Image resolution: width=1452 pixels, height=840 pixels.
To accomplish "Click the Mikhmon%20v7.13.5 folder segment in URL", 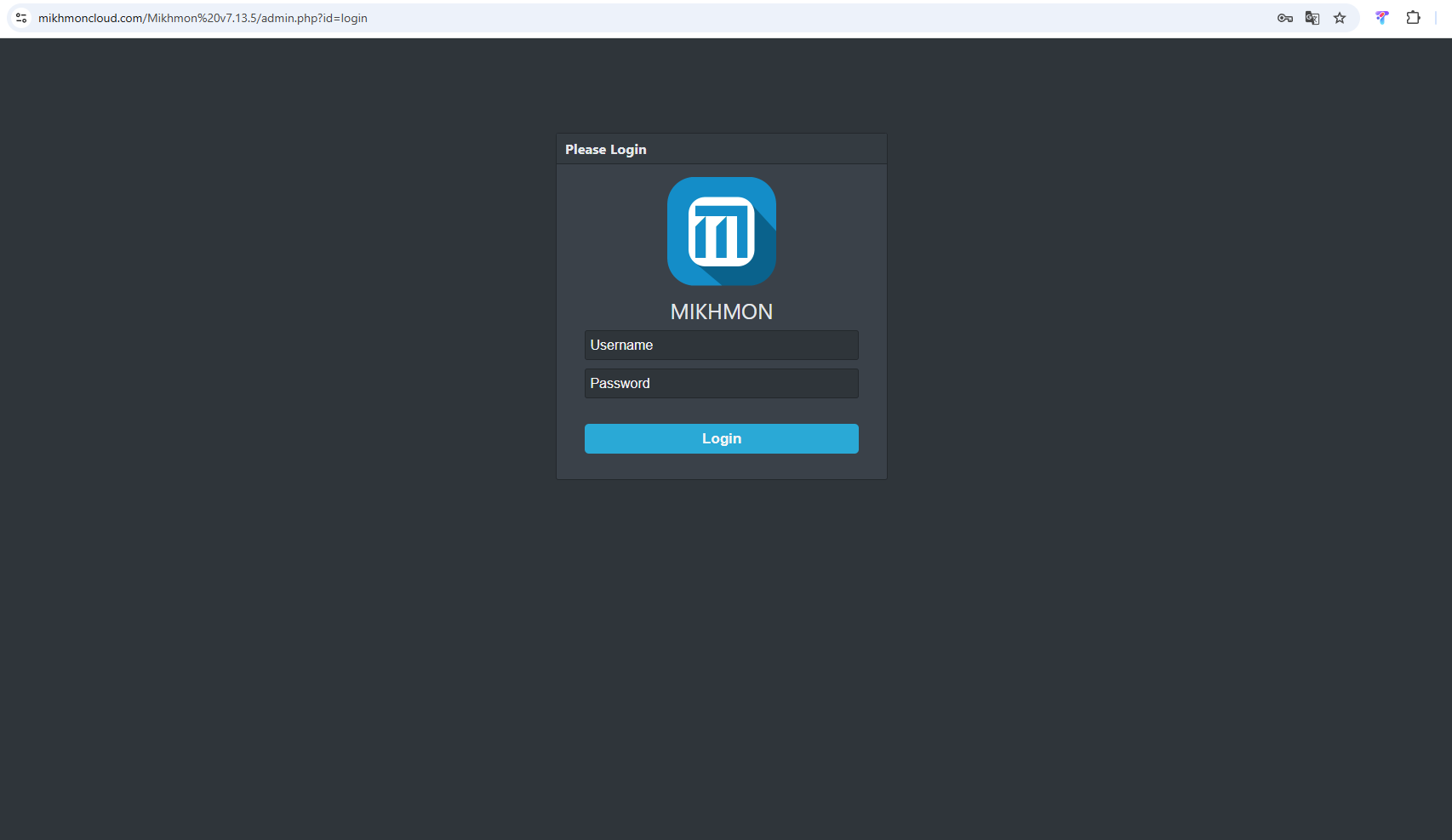I will pos(202,19).
